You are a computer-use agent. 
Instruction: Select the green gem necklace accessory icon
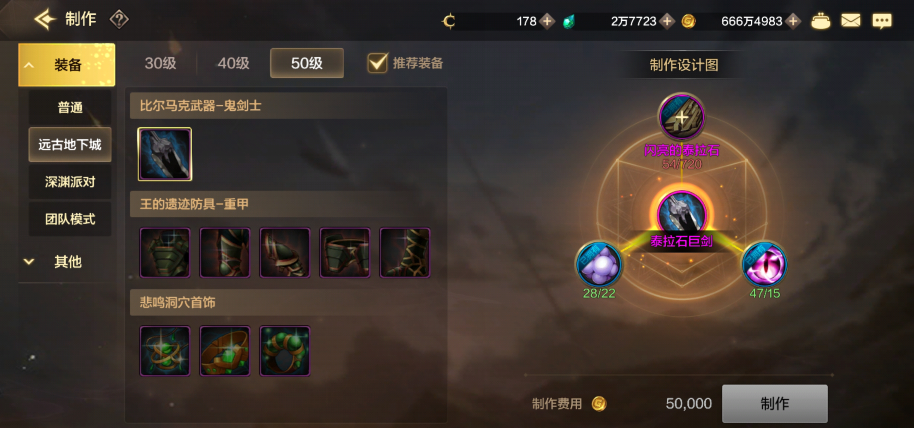coord(165,351)
